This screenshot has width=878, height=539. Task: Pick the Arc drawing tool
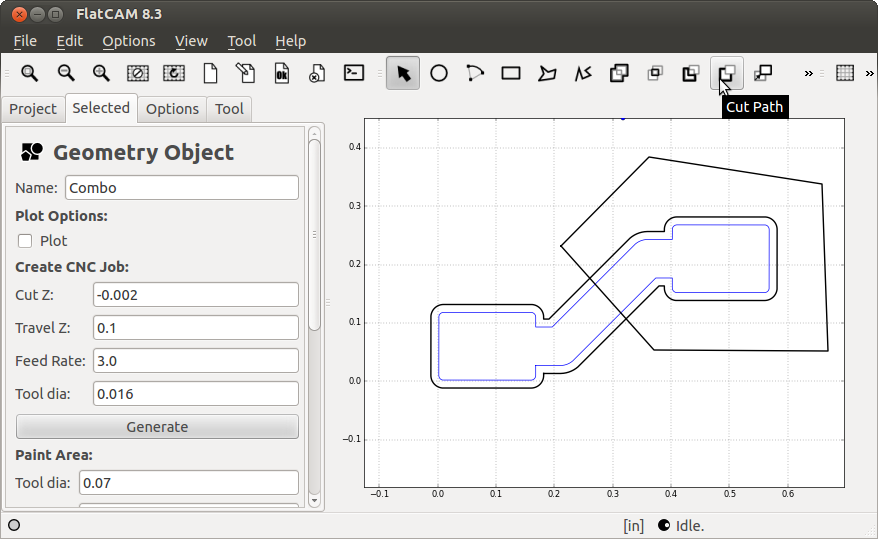[475, 73]
